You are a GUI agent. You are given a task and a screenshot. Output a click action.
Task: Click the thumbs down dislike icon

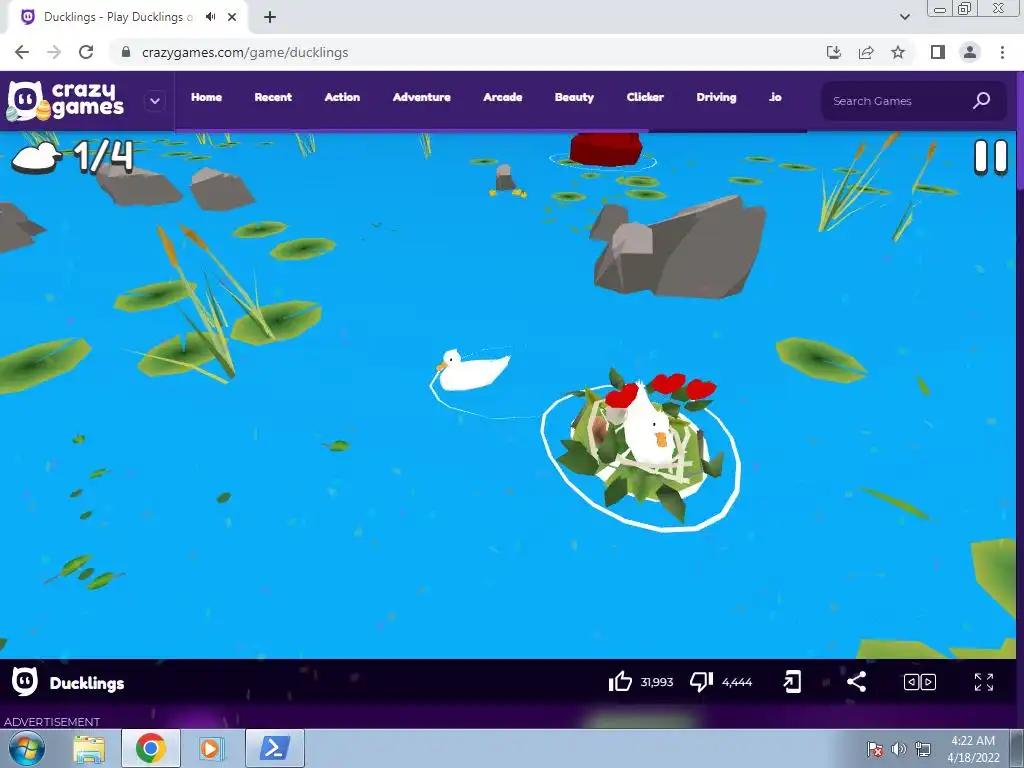(x=701, y=682)
